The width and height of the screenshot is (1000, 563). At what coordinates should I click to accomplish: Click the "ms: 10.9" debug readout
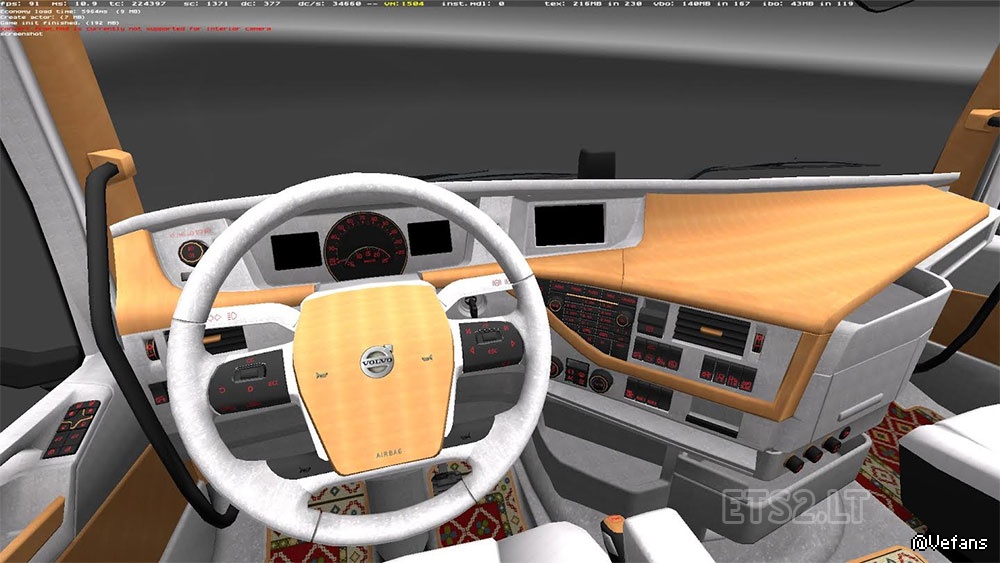click(75, 4)
